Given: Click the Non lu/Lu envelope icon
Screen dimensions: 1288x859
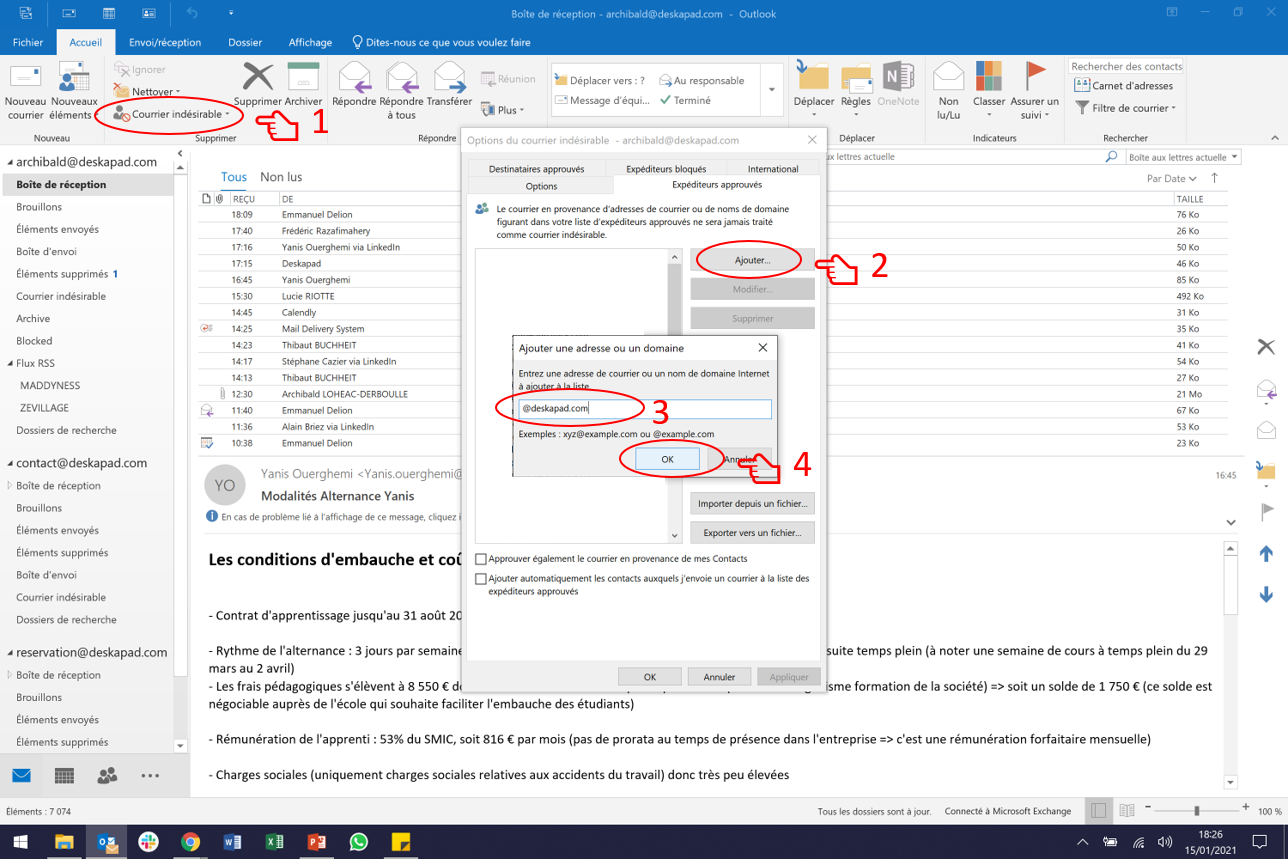Looking at the screenshot, I should (x=948, y=77).
